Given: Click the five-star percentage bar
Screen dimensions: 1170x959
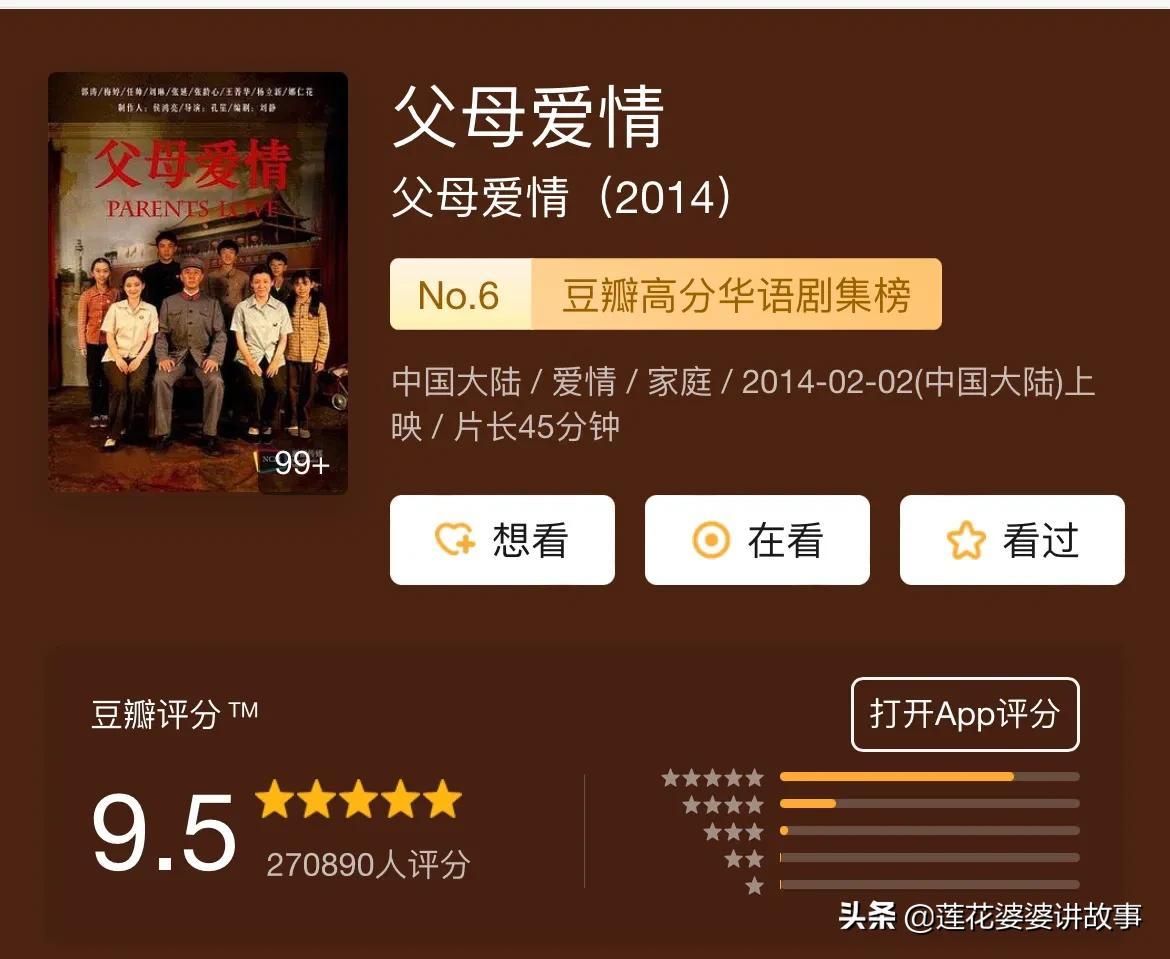Looking at the screenshot, I should 930,777.
